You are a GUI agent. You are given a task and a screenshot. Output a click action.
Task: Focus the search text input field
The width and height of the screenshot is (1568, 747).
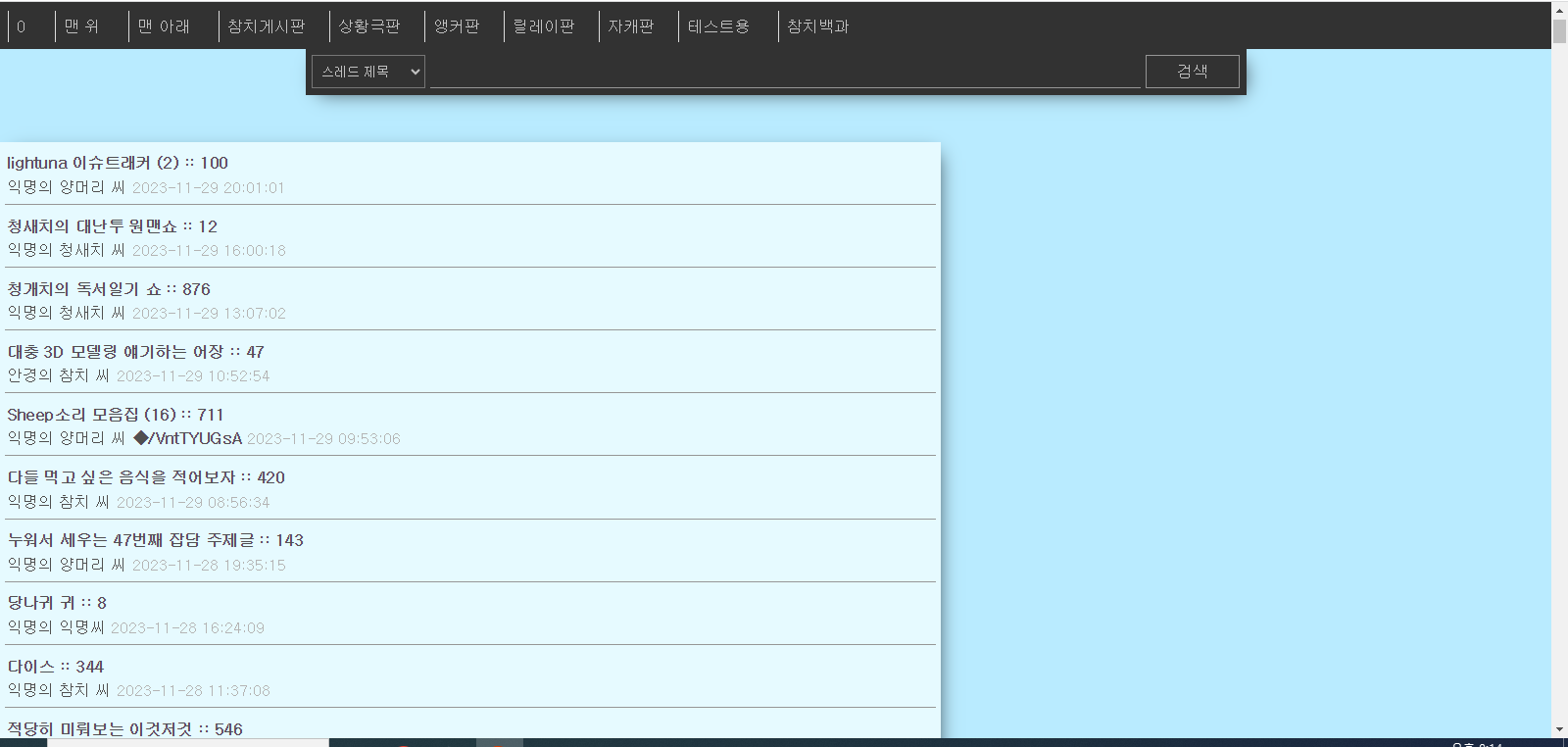(x=785, y=72)
